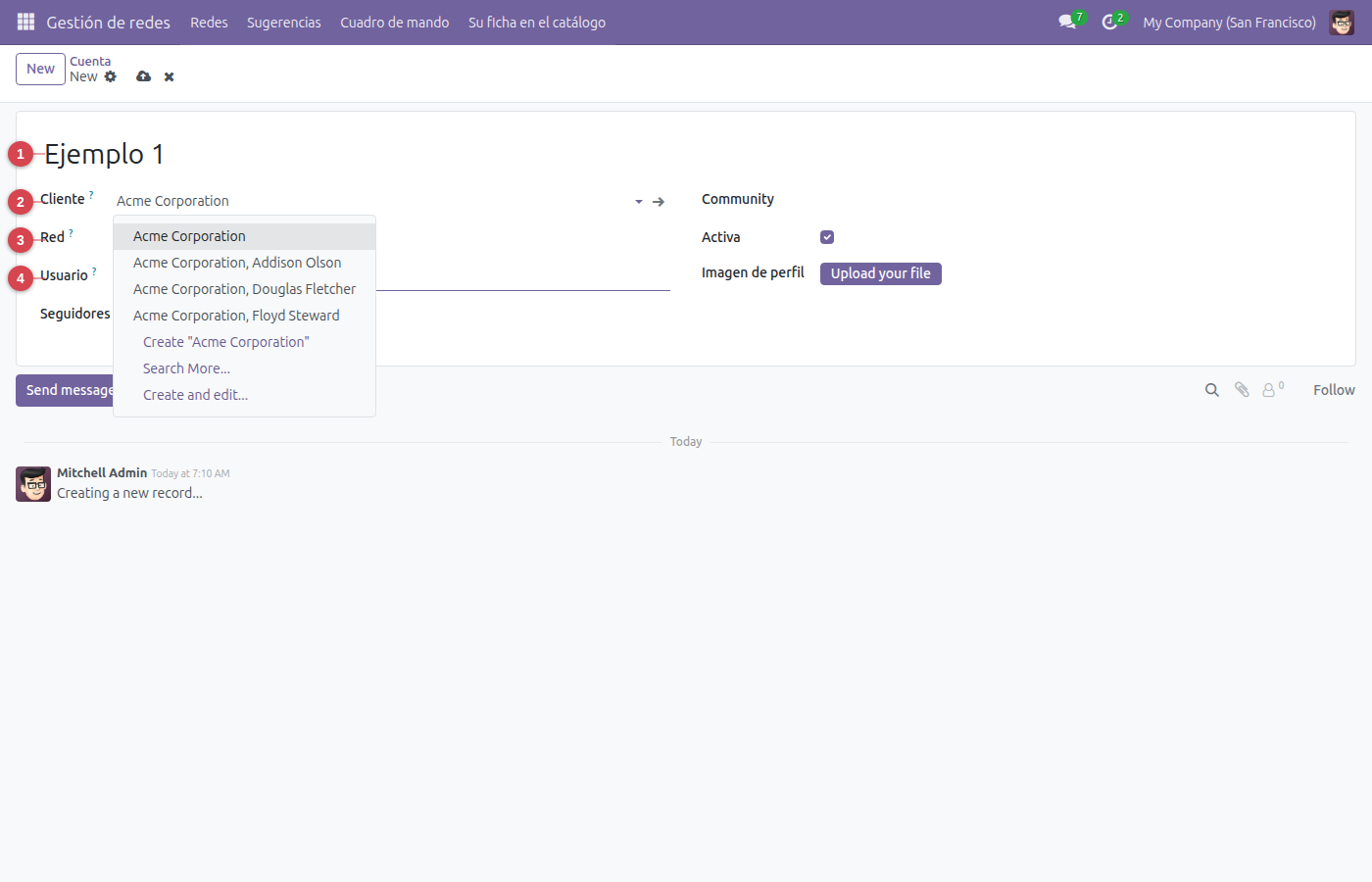This screenshot has height=882, width=1372.
Task: Choose "Acme Corporation, Addison Olson" option
Action: pyautogui.click(x=244, y=263)
